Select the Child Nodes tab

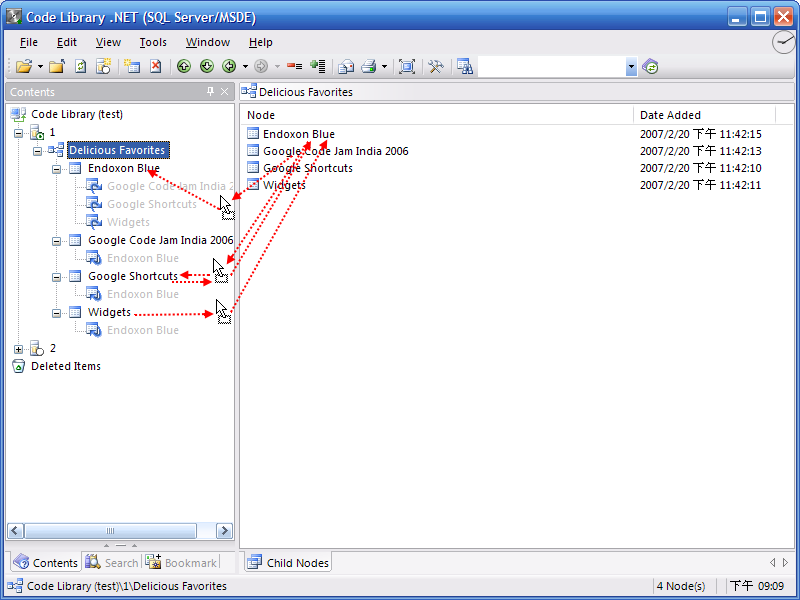pos(288,562)
